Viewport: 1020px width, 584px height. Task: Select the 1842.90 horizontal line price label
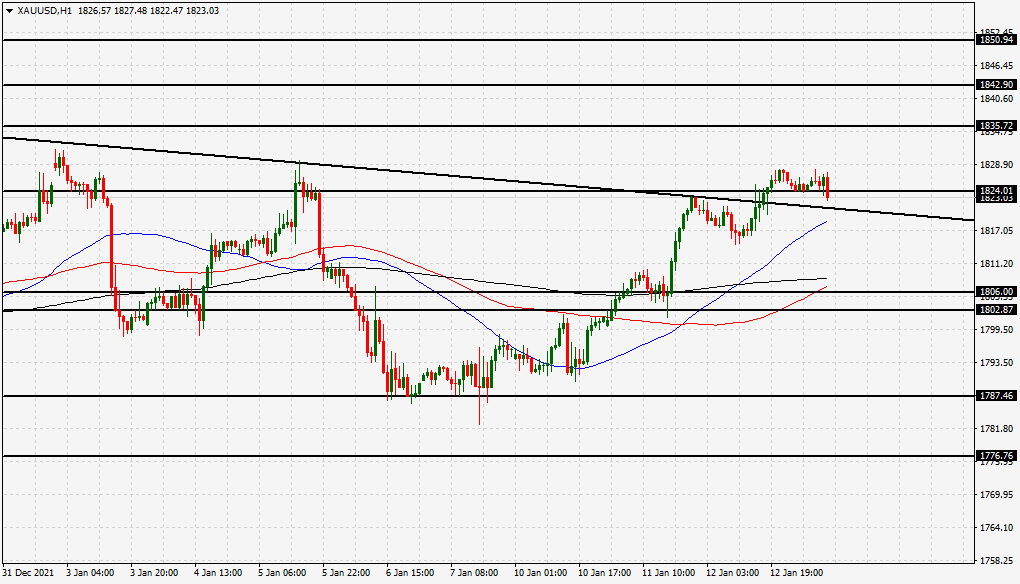(x=997, y=85)
